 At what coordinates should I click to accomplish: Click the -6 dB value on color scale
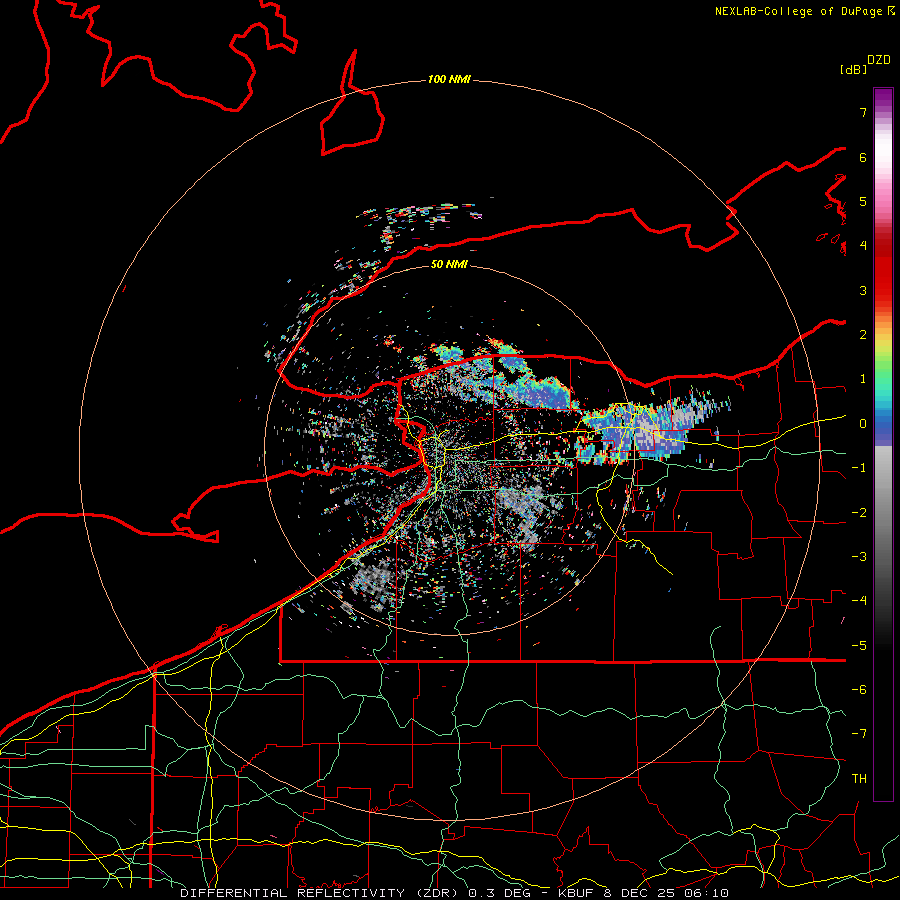tap(859, 690)
